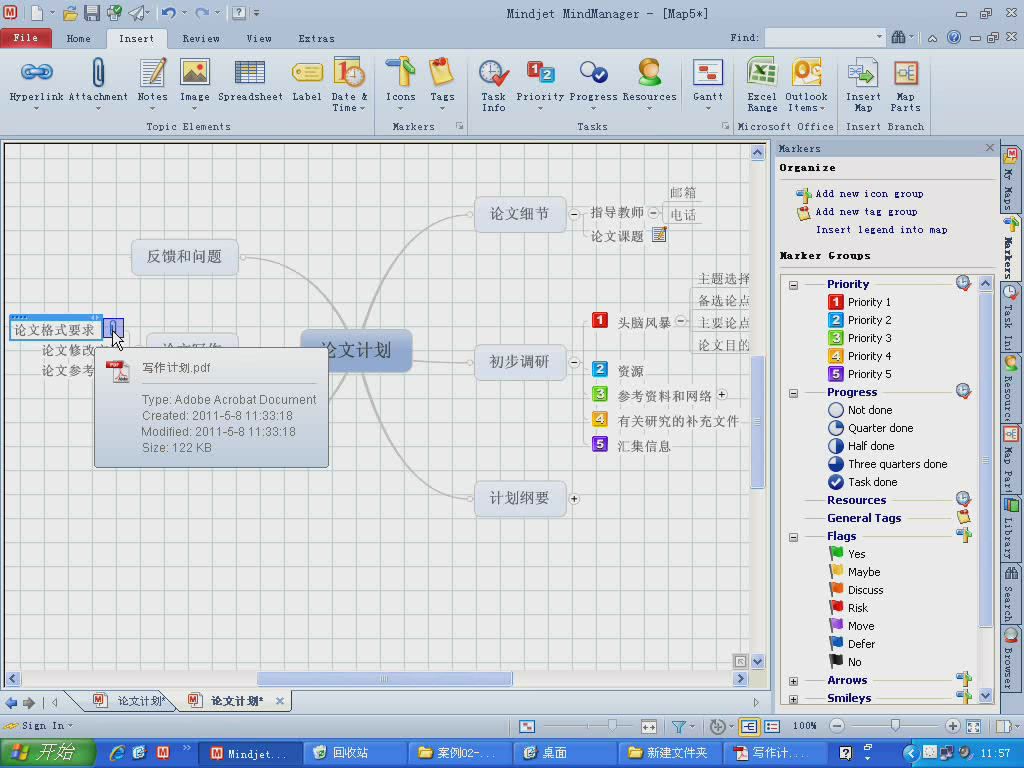Image resolution: width=1024 pixels, height=768 pixels.
Task: Switch to the Extras tab
Action: (x=316, y=39)
